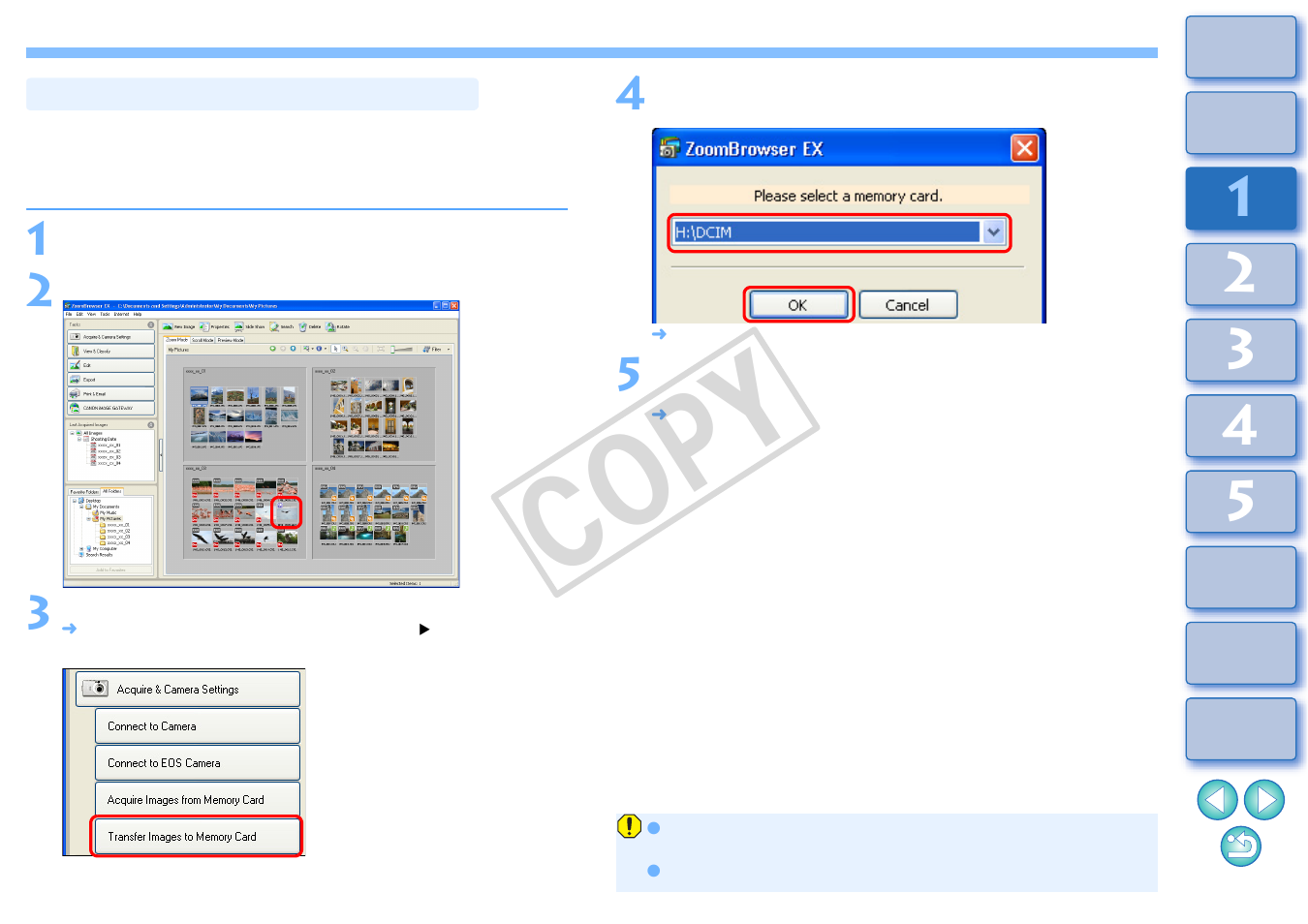Go to previous page arrow
The width and height of the screenshot is (1308, 924).
tap(1218, 800)
